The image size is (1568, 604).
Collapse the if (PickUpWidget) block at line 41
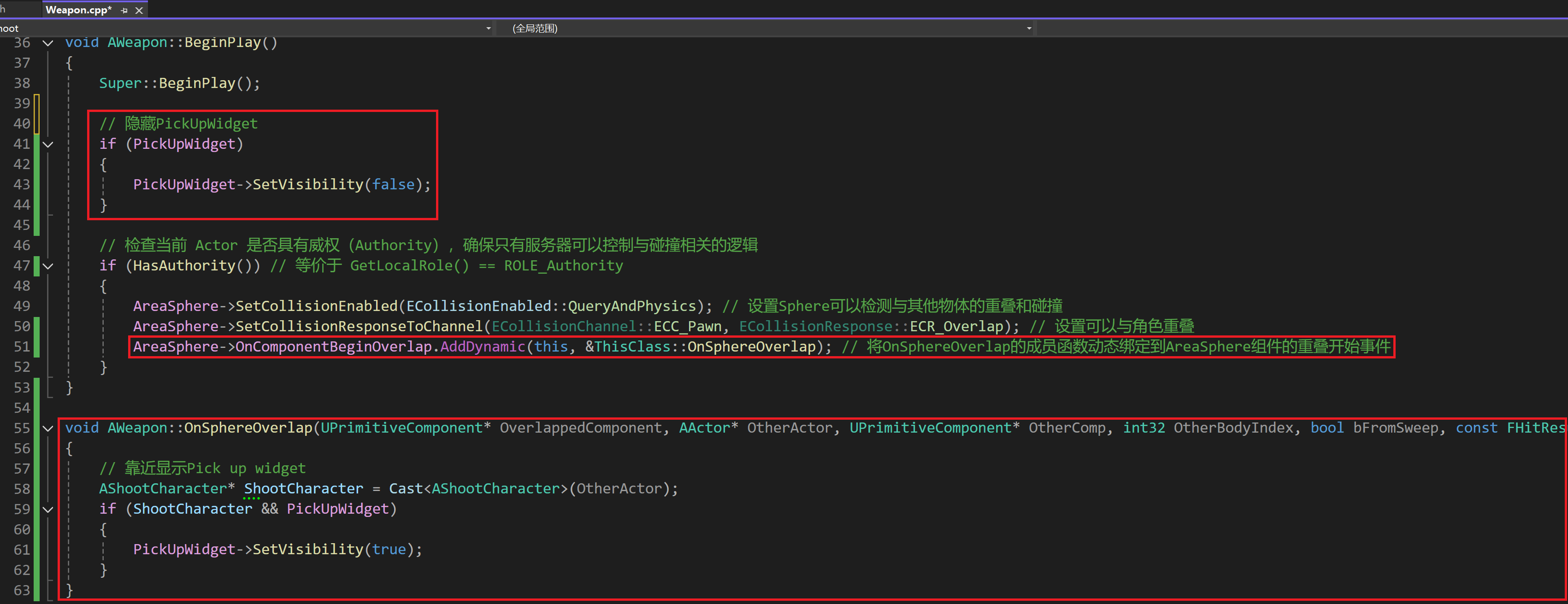48,145
